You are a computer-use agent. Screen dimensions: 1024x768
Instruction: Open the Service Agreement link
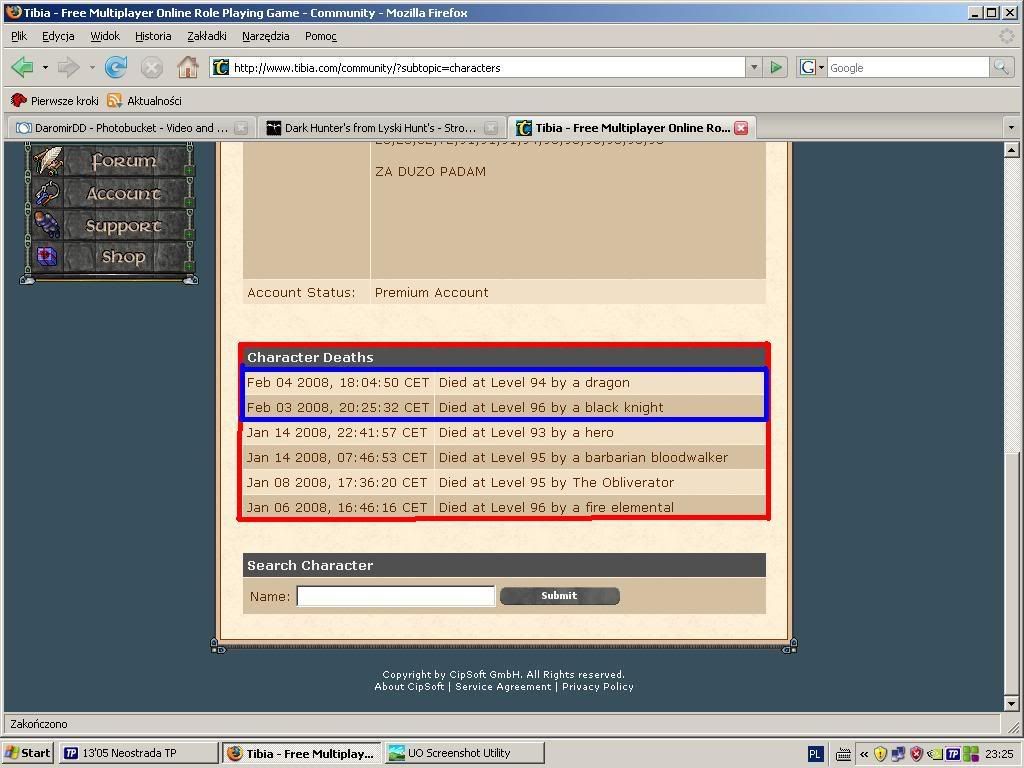(x=503, y=686)
